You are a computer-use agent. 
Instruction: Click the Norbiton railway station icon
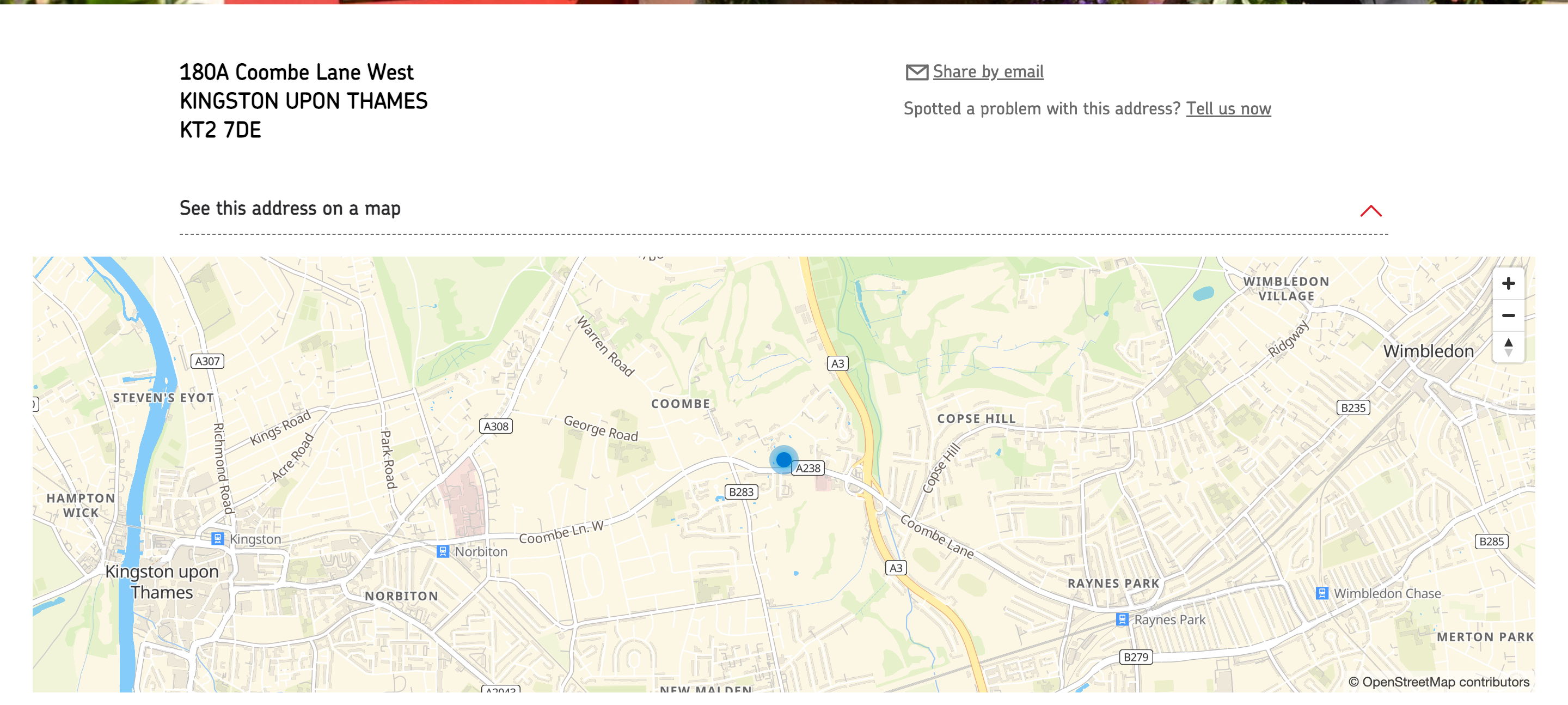443,551
